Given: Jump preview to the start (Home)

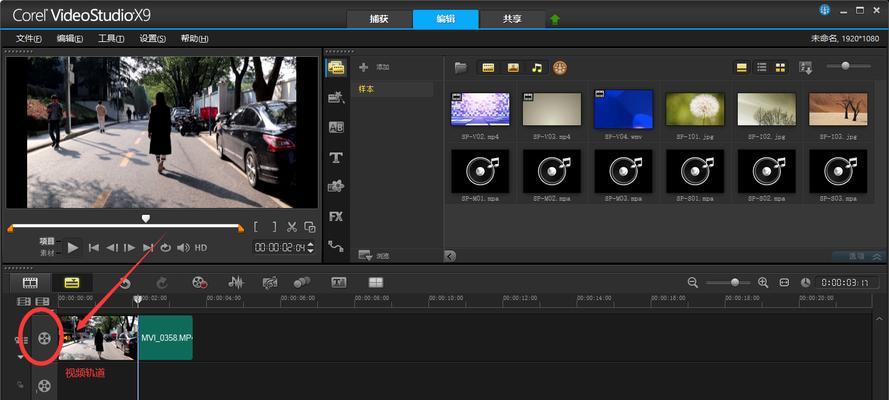Looking at the screenshot, I should tap(94, 248).
